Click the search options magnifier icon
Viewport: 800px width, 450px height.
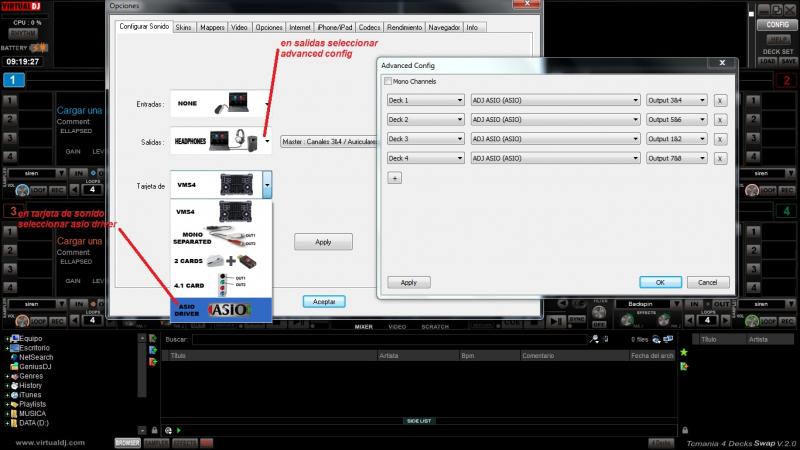(594, 339)
